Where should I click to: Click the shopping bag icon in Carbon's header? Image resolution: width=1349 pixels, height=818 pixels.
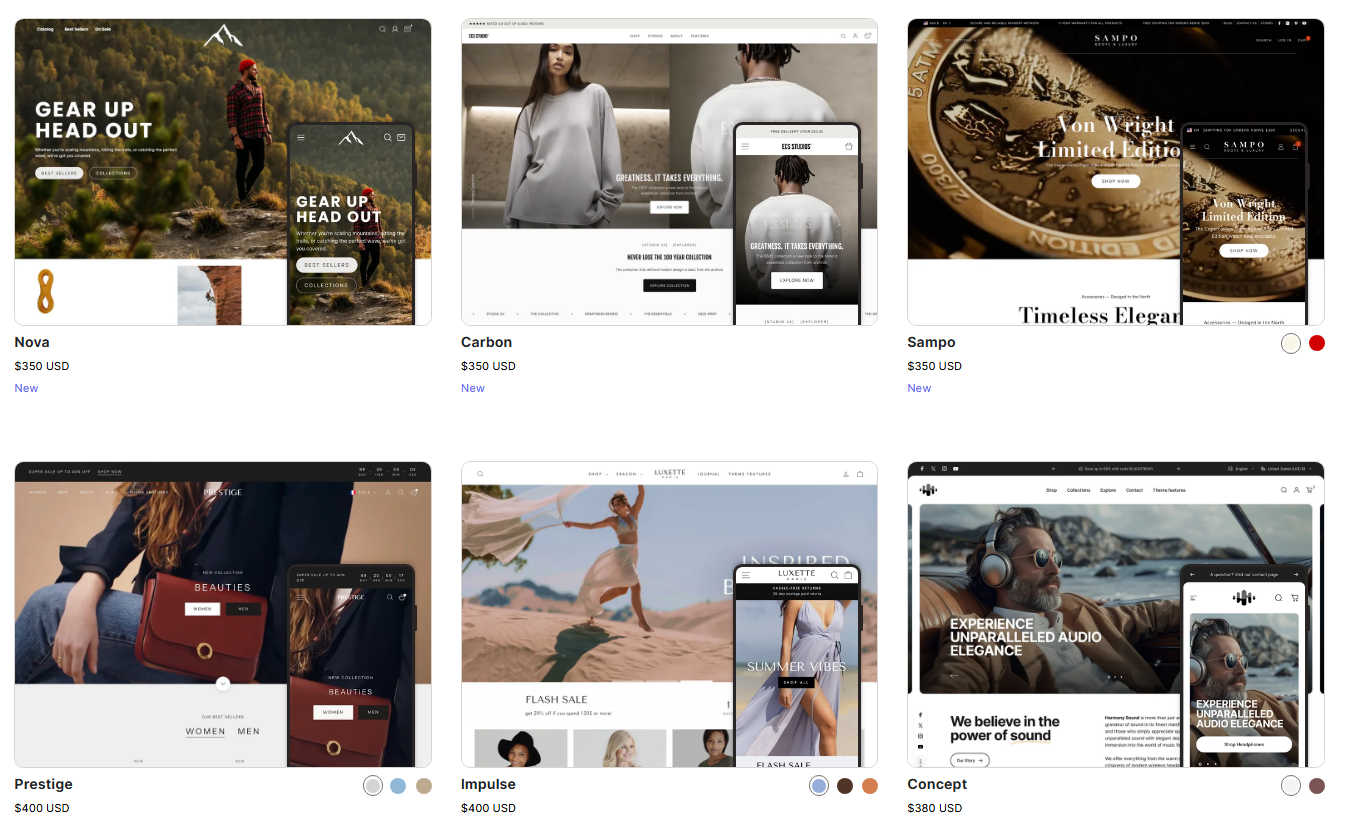pos(867,36)
